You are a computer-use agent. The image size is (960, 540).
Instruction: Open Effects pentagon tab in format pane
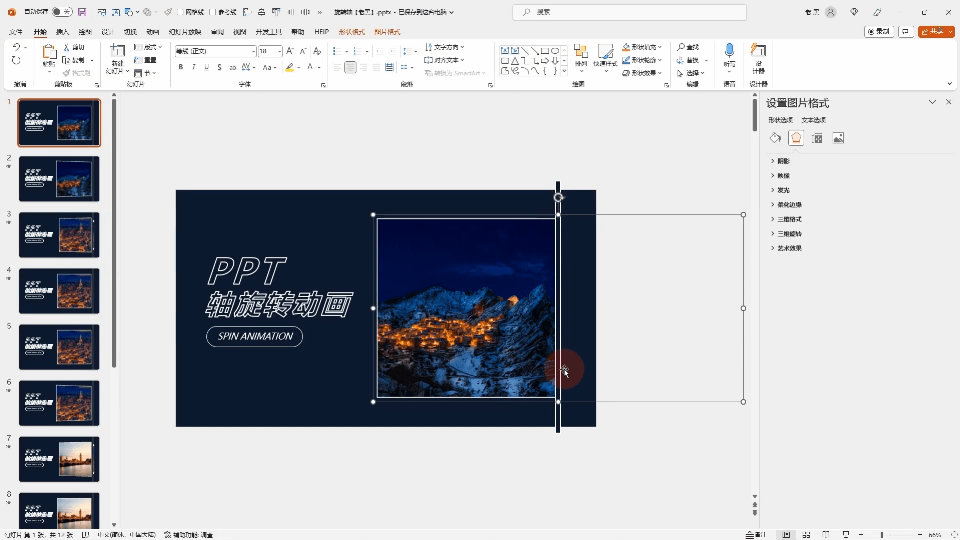click(x=796, y=138)
